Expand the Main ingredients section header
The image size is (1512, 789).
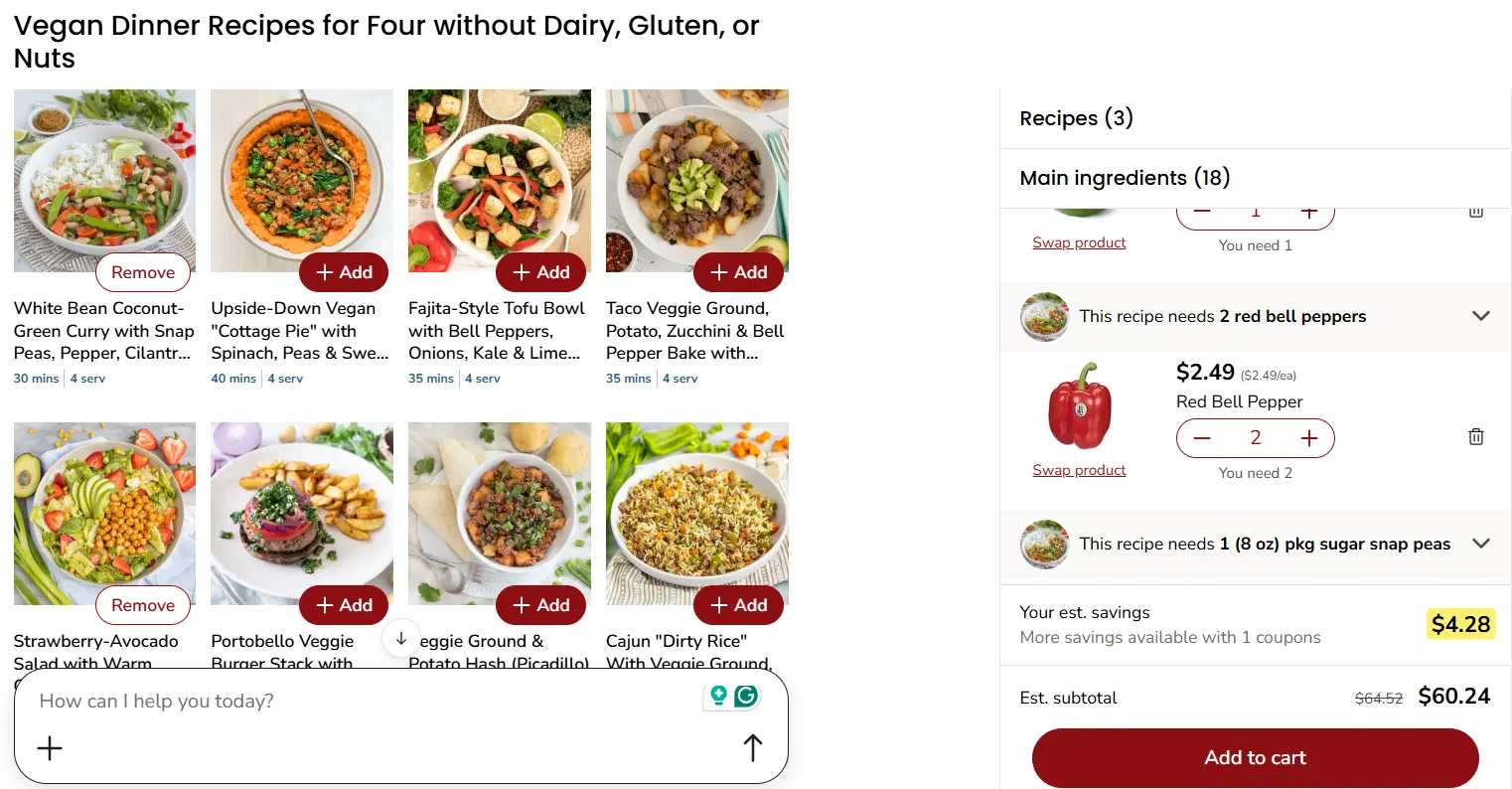[1125, 178]
